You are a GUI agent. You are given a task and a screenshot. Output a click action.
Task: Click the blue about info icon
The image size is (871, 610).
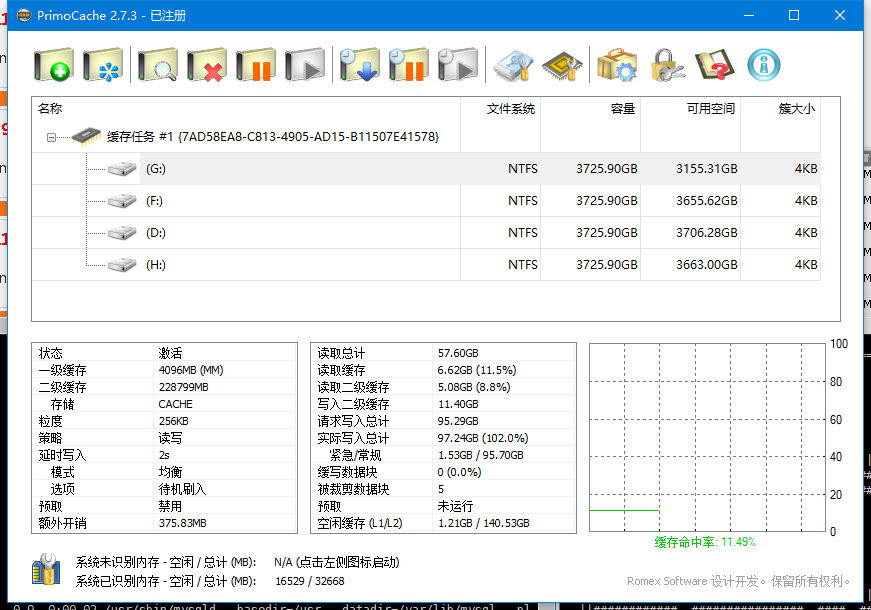tap(764, 66)
